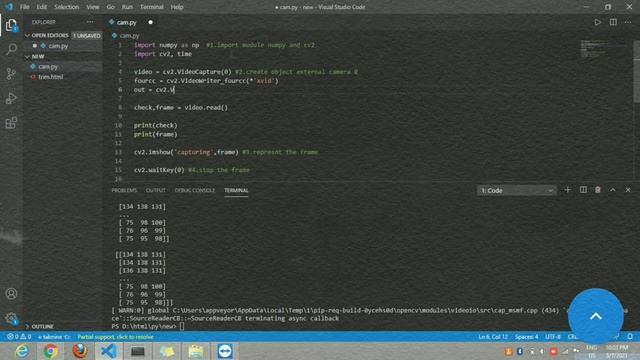The image size is (640, 360).
Task: Click the editor vertical scrollbar
Action: point(636,71)
